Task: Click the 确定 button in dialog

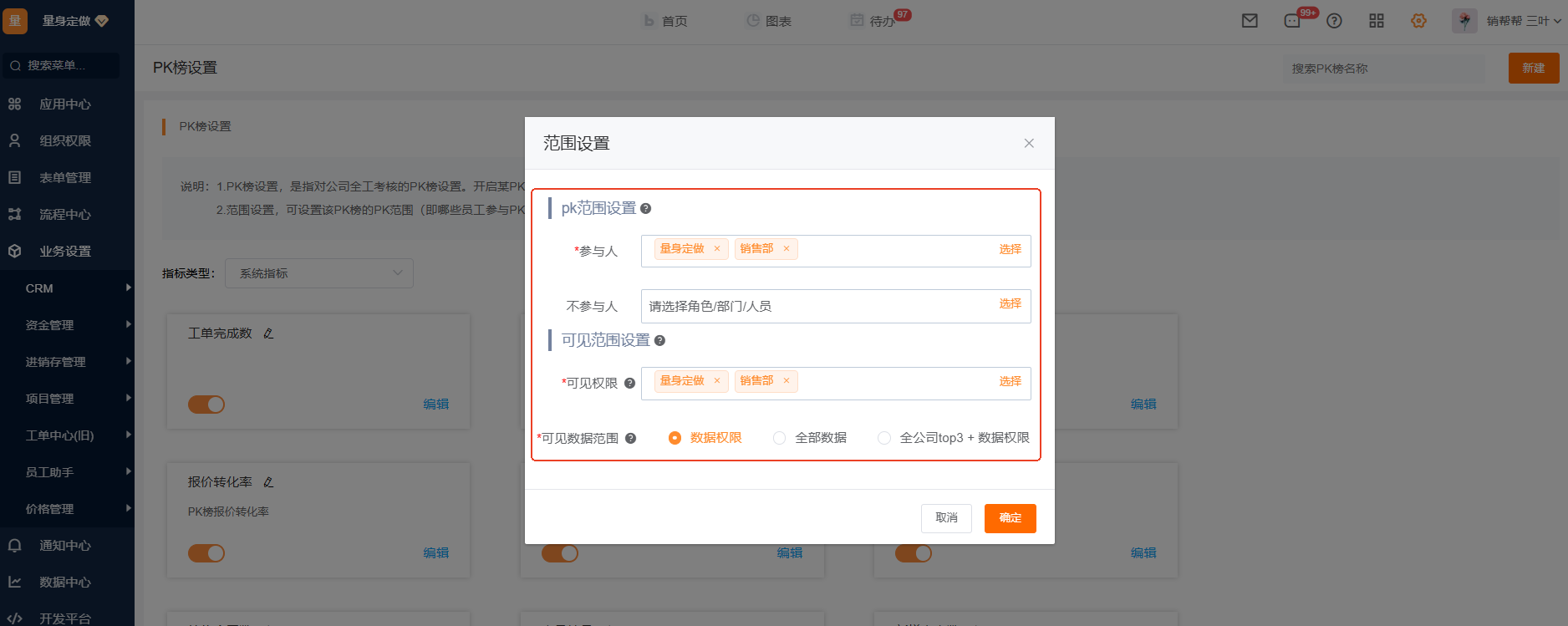Action: pos(1010,518)
